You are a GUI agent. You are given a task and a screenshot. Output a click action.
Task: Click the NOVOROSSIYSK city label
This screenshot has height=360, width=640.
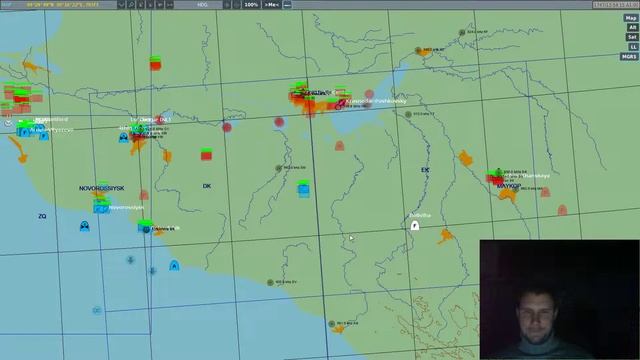102,188
